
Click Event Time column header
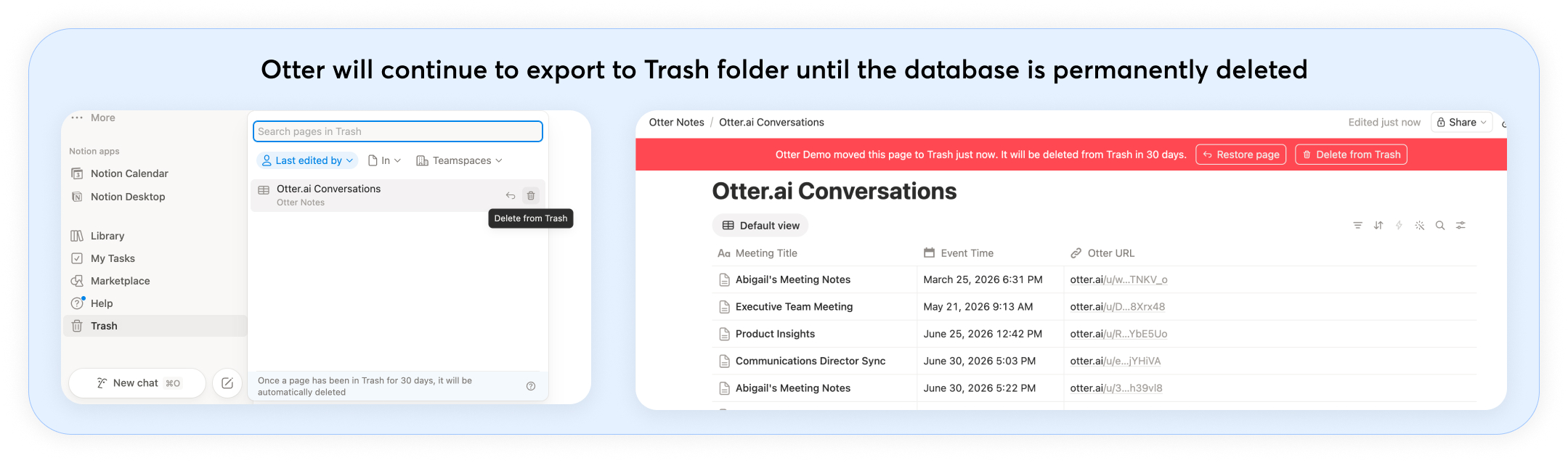click(x=959, y=253)
